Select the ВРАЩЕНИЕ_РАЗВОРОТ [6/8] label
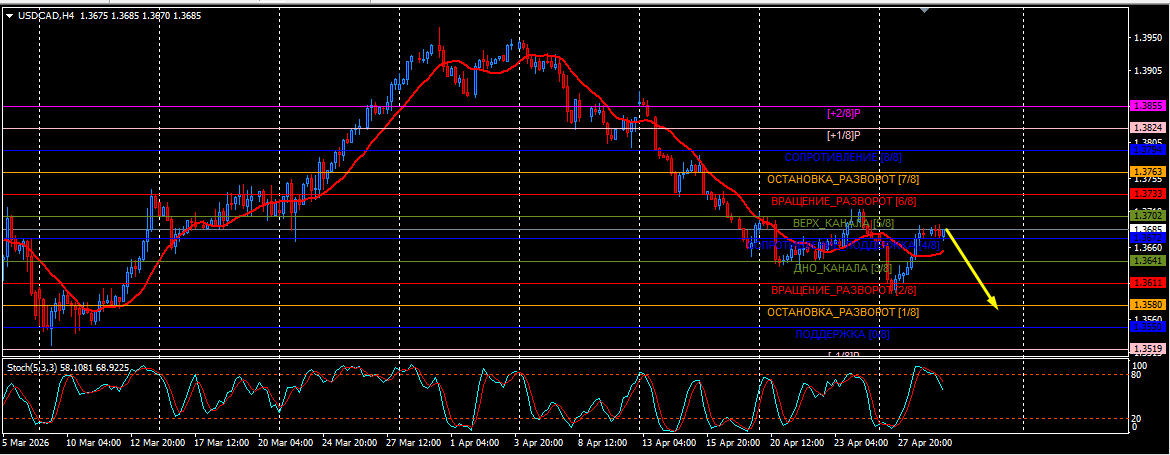The width and height of the screenshot is (1170, 455). pos(843,201)
